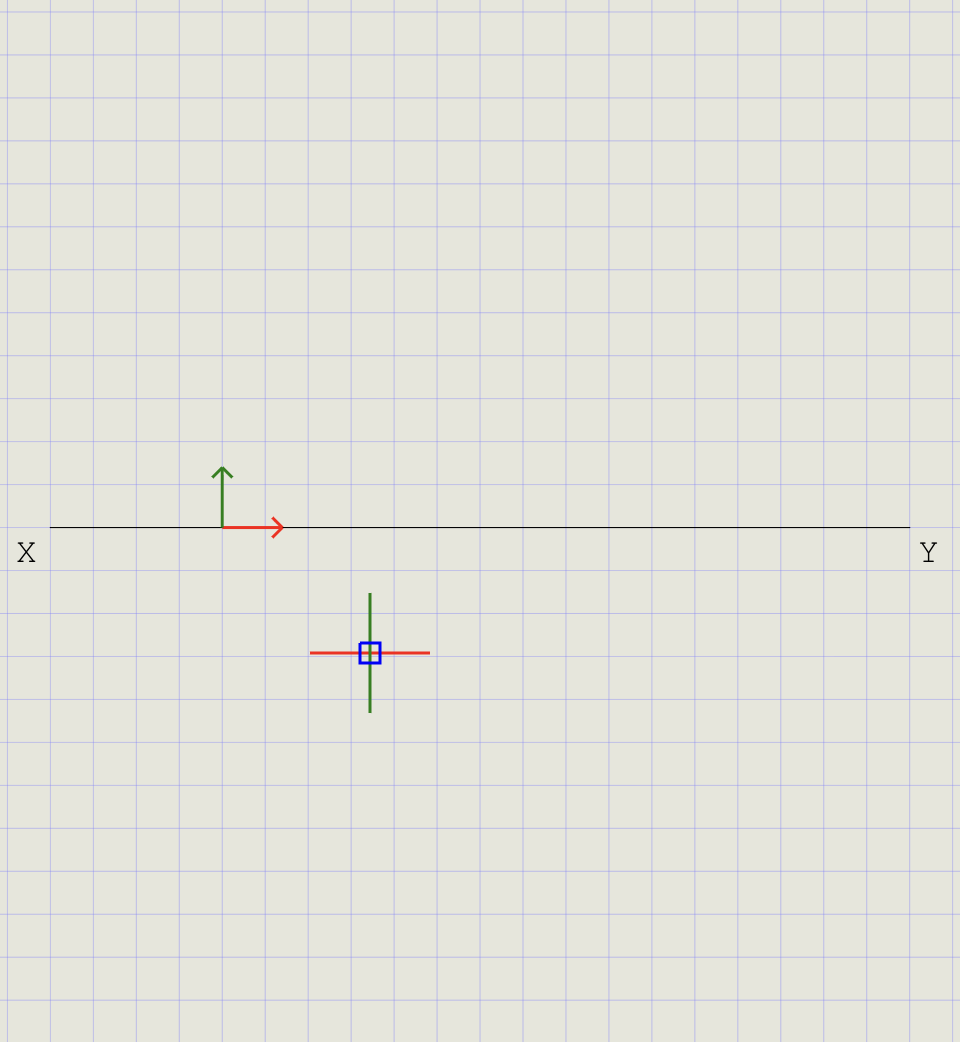Click the left end of the red crosshair line

click(312, 653)
